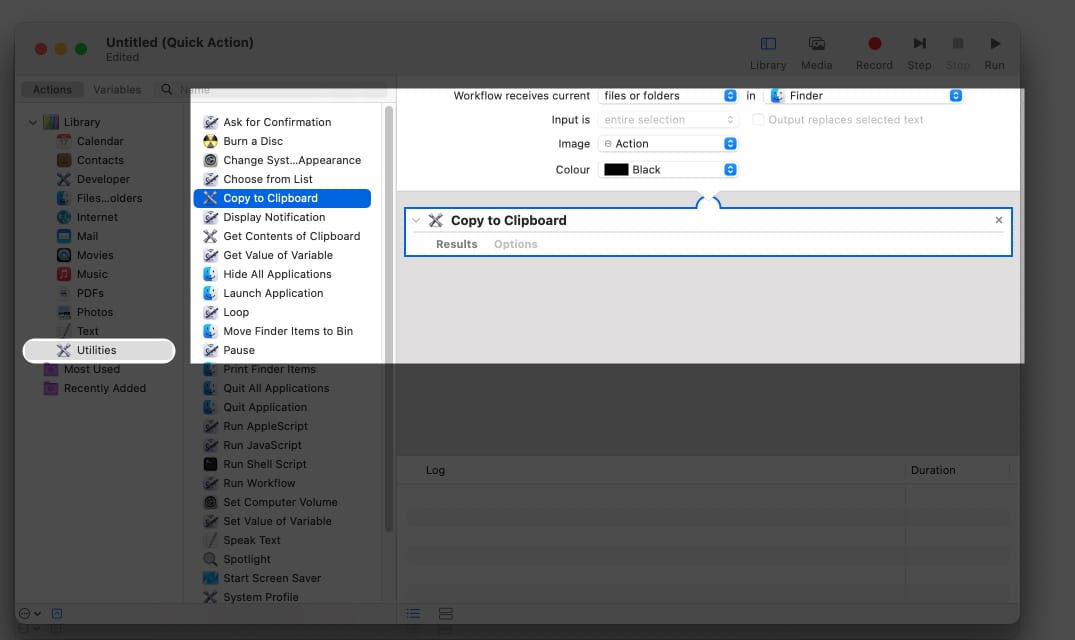The width and height of the screenshot is (1075, 640).
Task: Click the Stop toolbar icon
Action: click(x=958, y=44)
